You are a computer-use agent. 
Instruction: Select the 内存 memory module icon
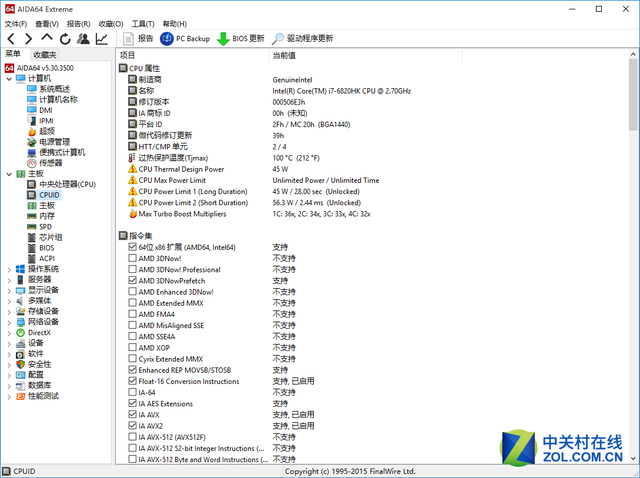[x=32, y=216]
